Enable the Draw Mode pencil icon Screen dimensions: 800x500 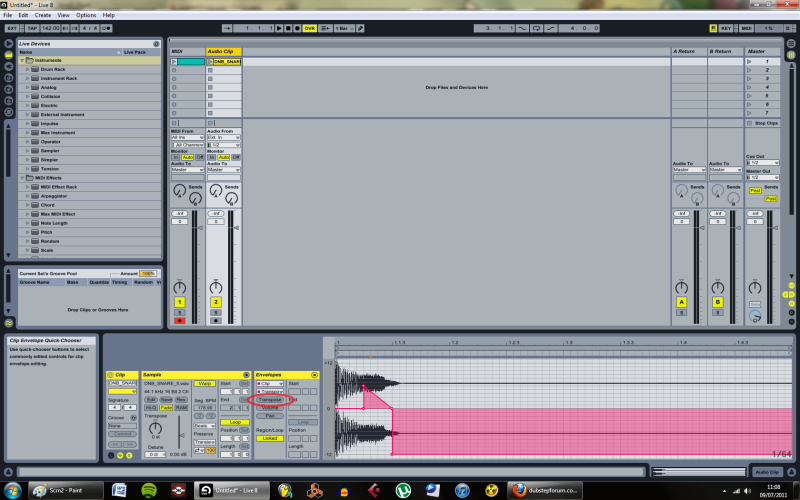pos(360,29)
